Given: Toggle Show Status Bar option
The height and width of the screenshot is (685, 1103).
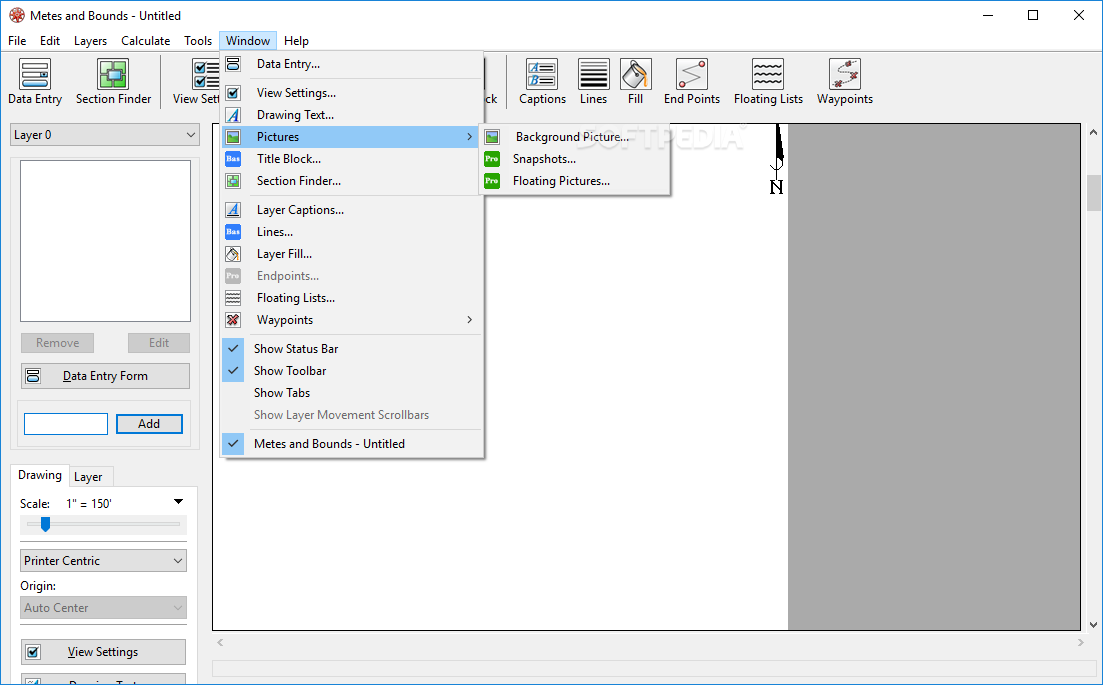Looking at the screenshot, I should click(352, 349).
